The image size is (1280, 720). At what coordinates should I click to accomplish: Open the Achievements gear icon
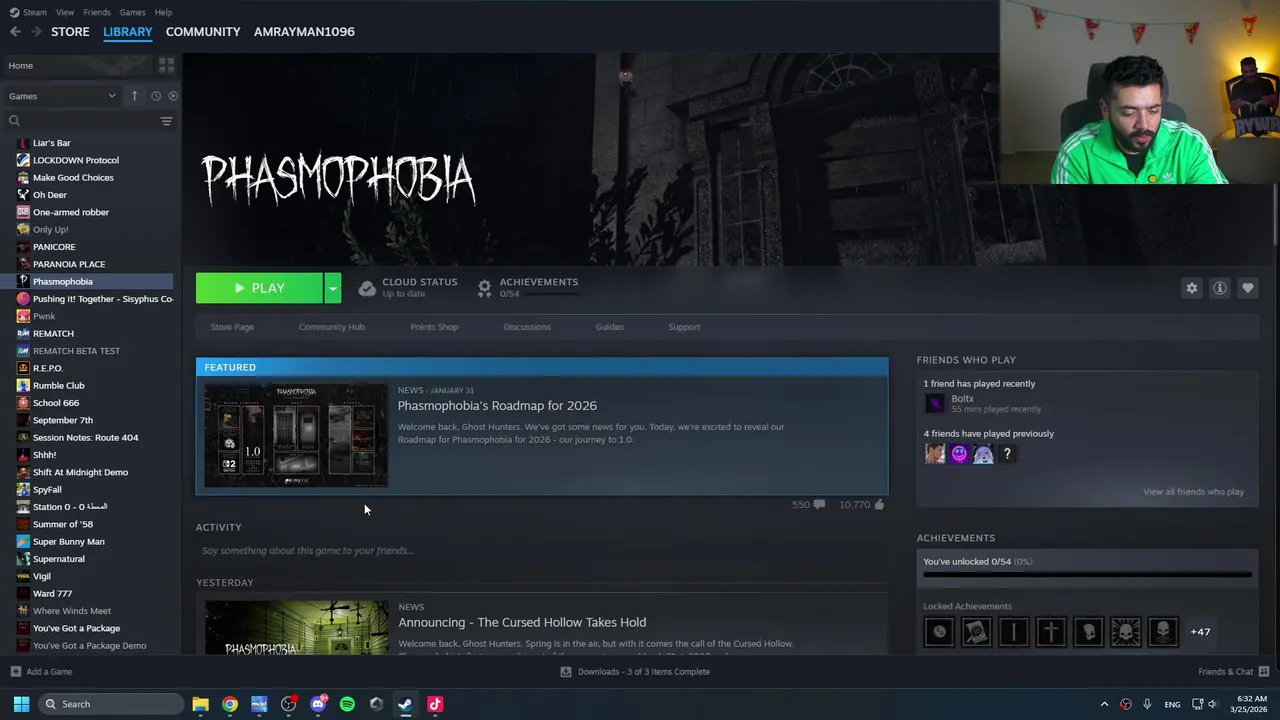(x=485, y=288)
